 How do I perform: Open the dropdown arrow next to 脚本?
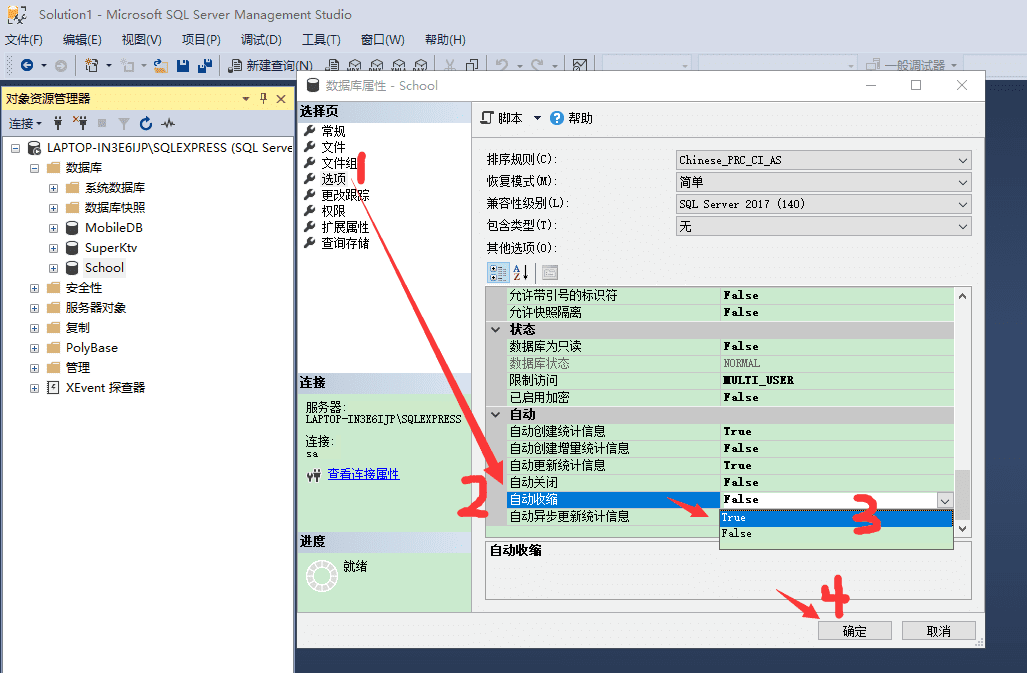(537, 118)
